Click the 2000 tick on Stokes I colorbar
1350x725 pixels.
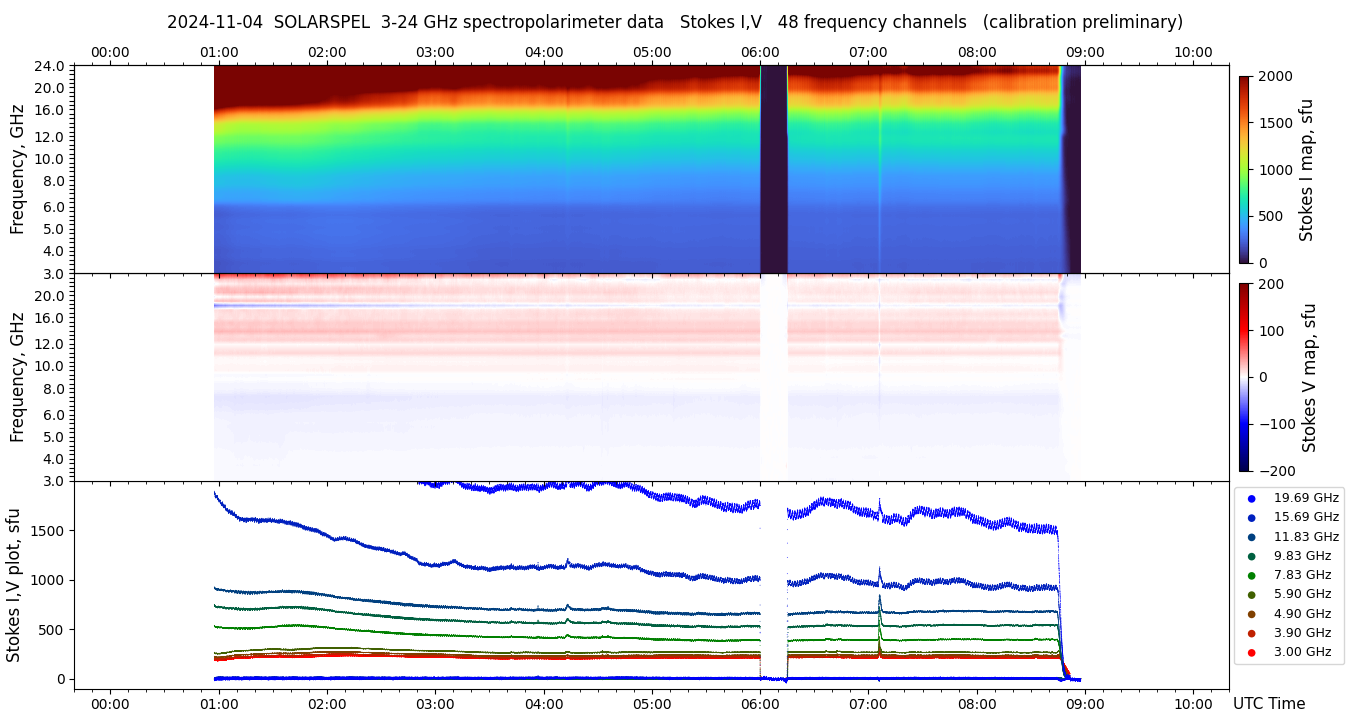(x=1276, y=76)
